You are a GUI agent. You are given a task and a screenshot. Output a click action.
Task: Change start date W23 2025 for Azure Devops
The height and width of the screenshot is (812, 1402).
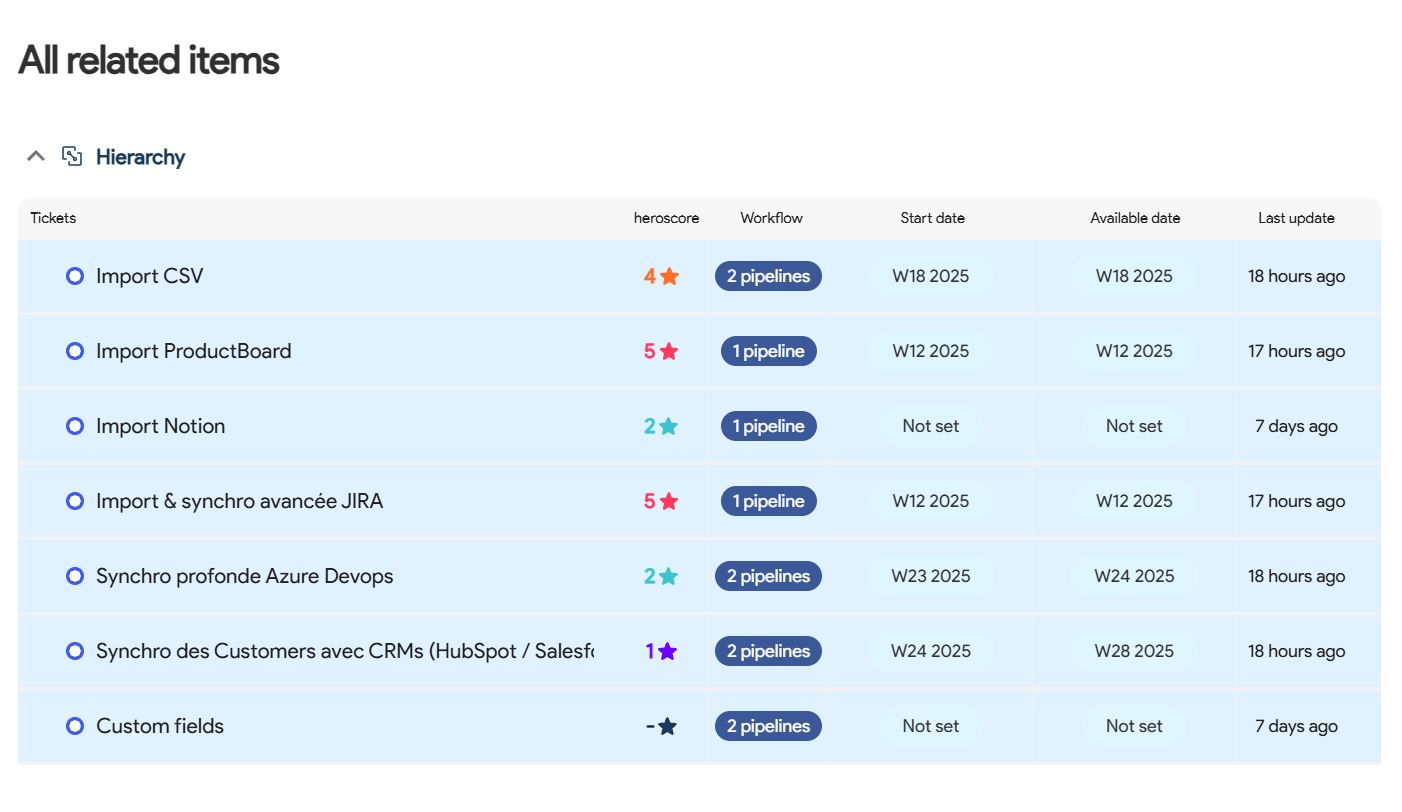click(931, 576)
